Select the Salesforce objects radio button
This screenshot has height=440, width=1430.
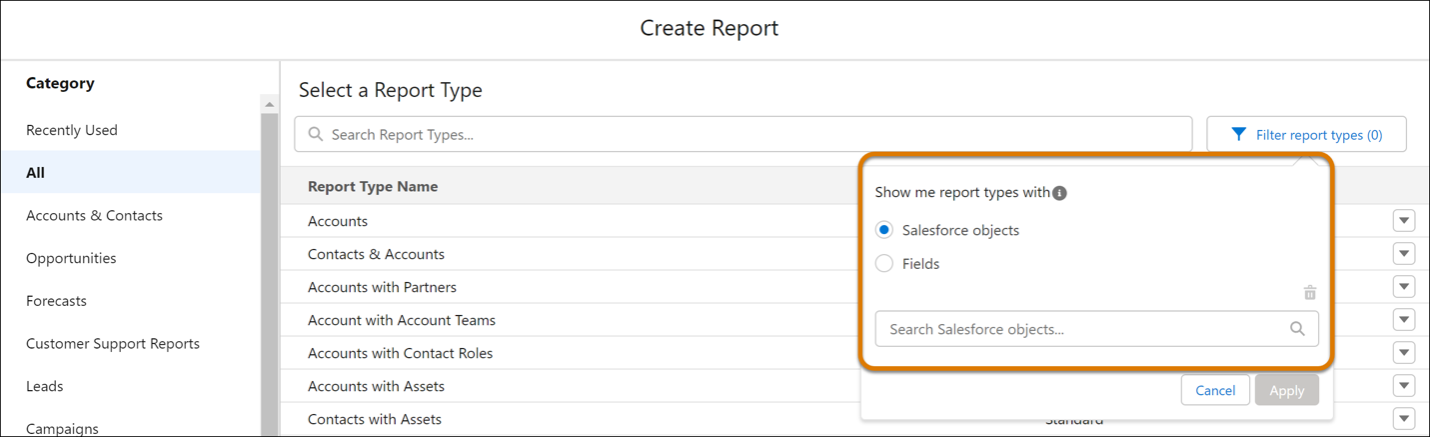(884, 230)
